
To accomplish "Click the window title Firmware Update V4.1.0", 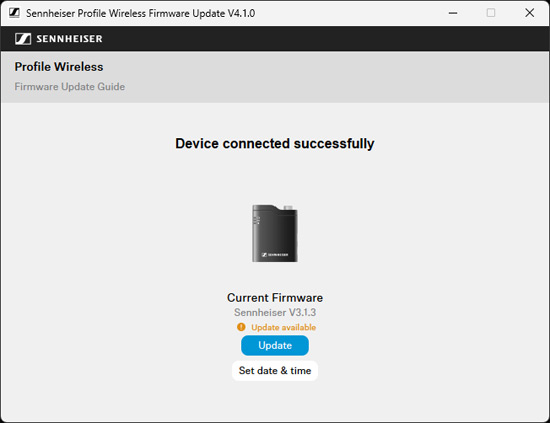I will point(140,13).
